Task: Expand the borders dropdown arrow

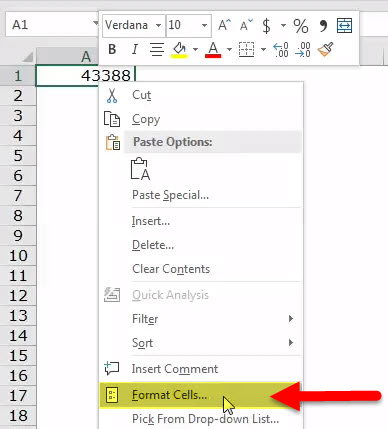Action: tap(263, 50)
